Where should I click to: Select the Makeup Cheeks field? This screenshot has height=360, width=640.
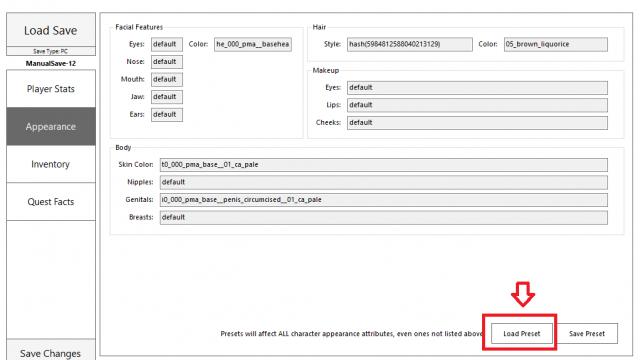point(477,122)
